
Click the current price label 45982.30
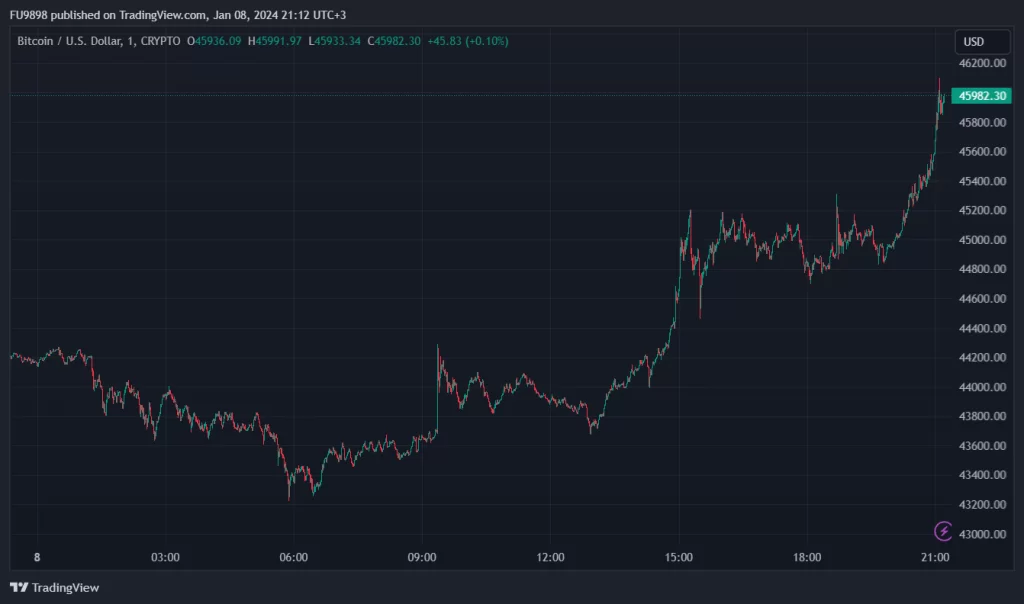pyautogui.click(x=980, y=96)
